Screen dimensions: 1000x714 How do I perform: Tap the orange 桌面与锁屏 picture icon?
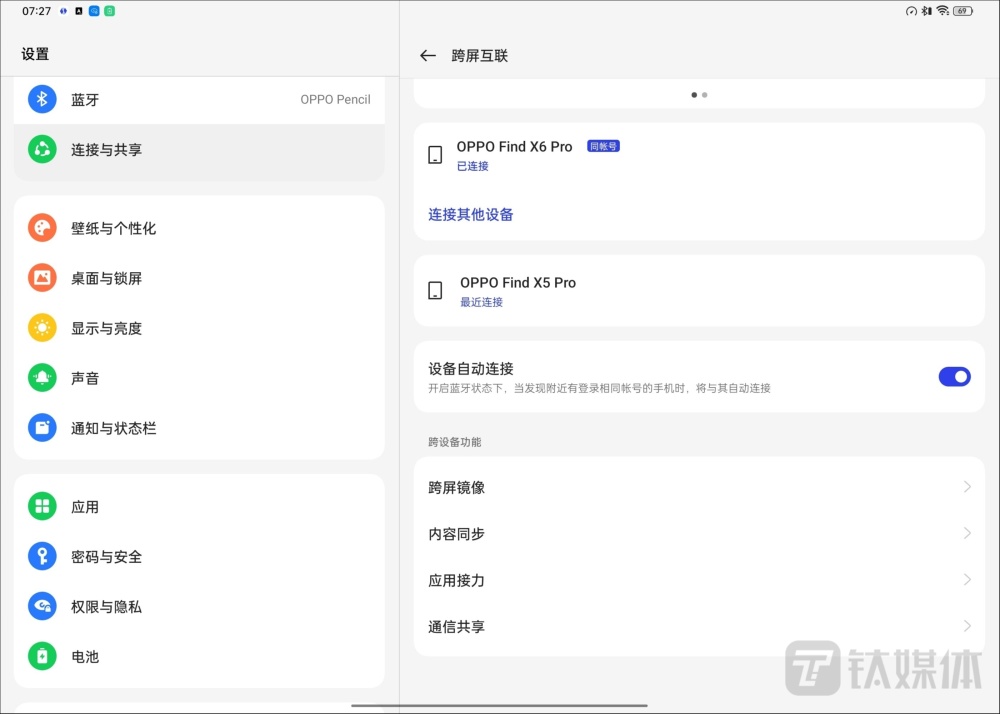tap(42, 278)
